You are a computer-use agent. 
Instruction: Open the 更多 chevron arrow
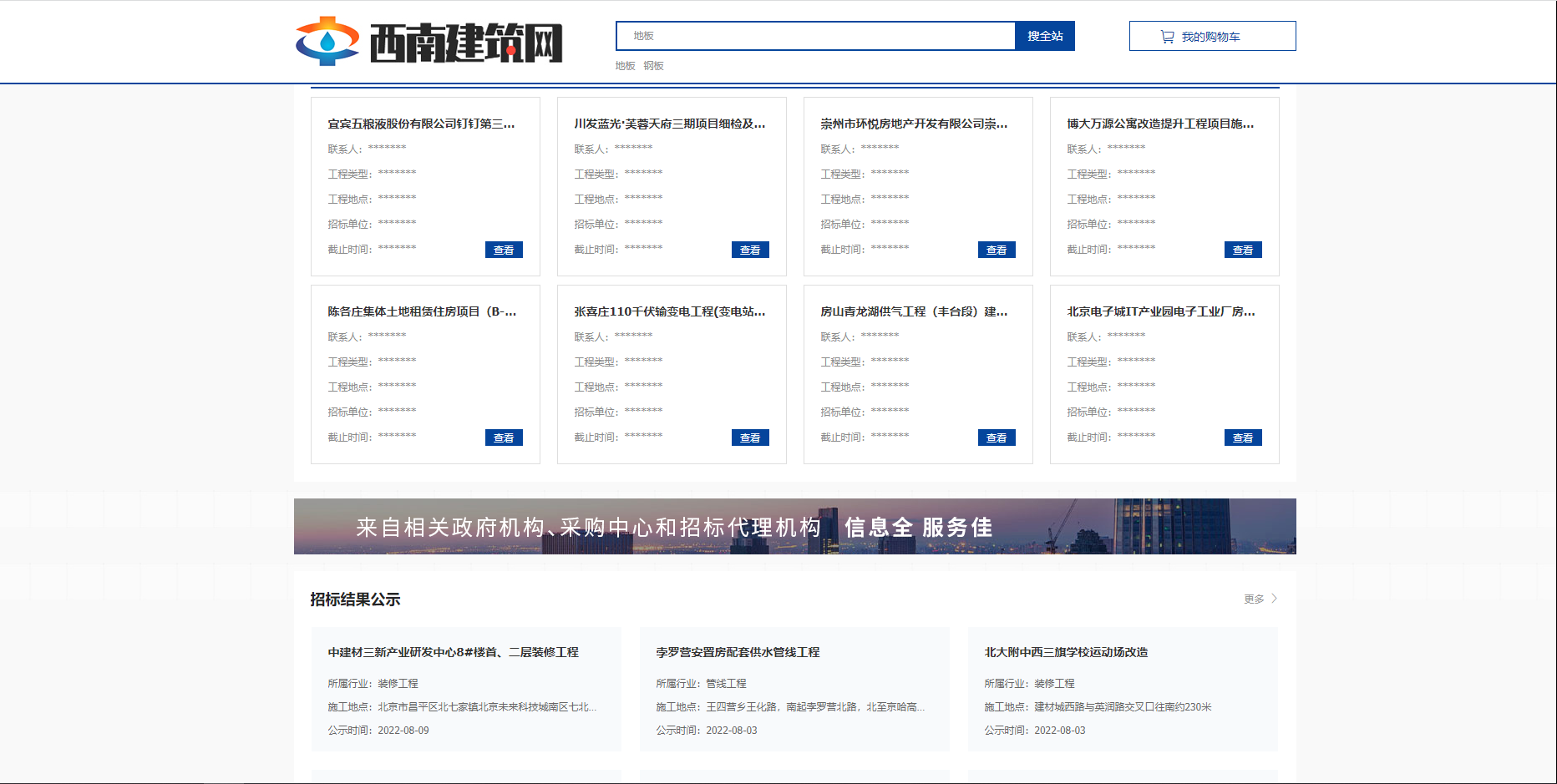click(x=1274, y=599)
